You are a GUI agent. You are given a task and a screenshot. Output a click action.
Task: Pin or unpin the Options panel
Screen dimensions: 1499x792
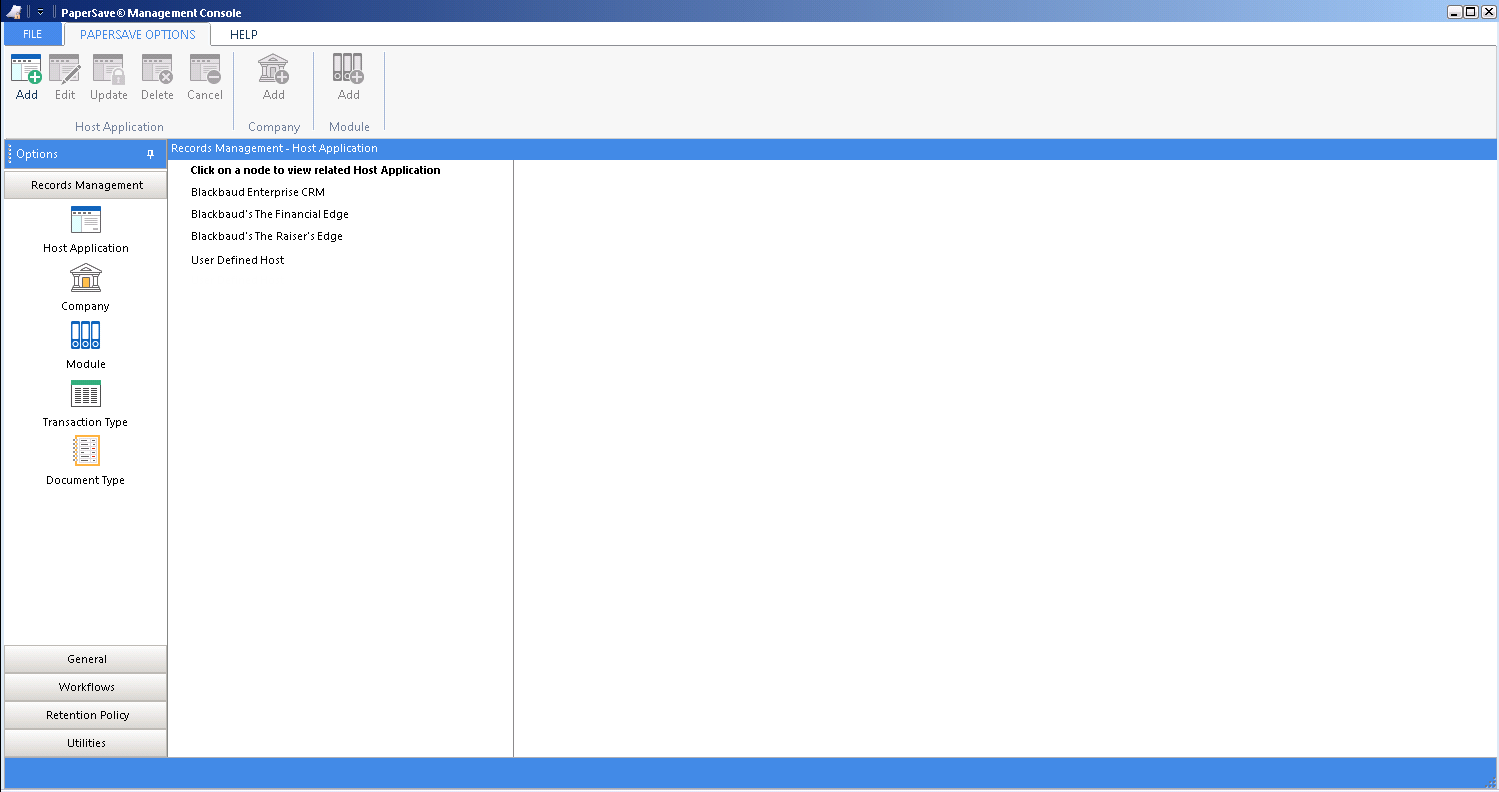(151, 154)
